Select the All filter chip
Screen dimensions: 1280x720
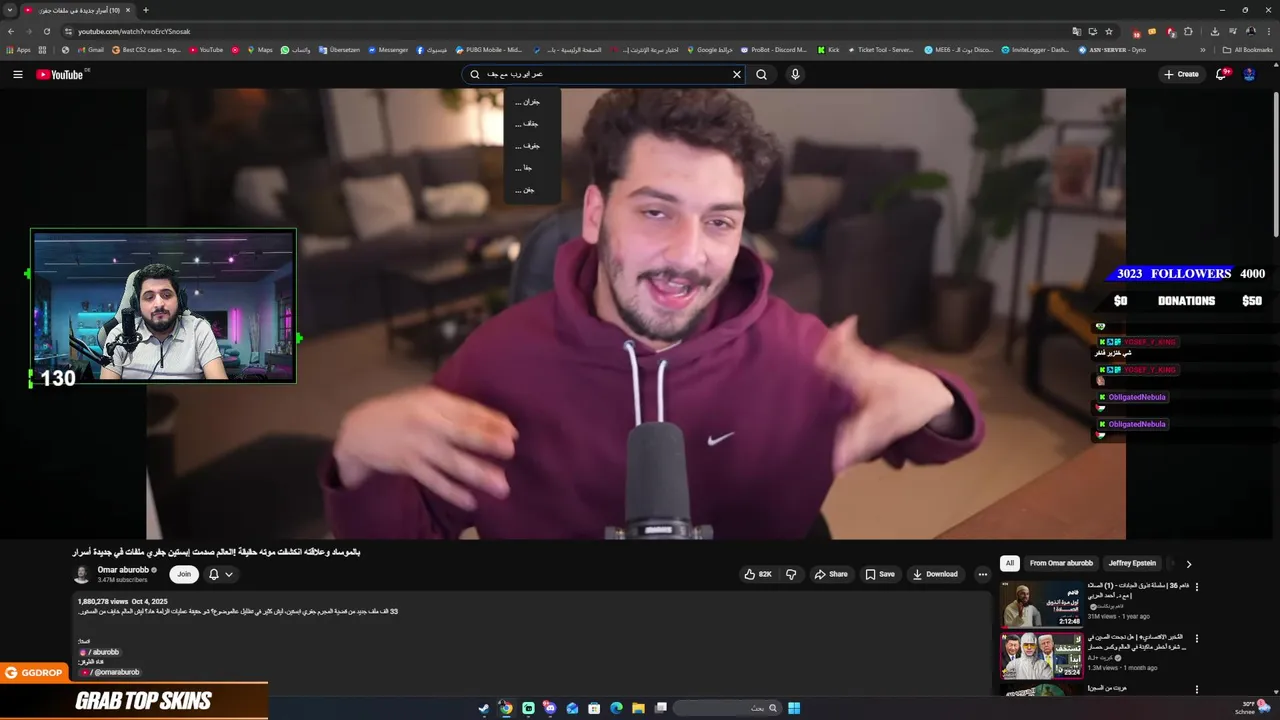click(x=1010, y=563)
